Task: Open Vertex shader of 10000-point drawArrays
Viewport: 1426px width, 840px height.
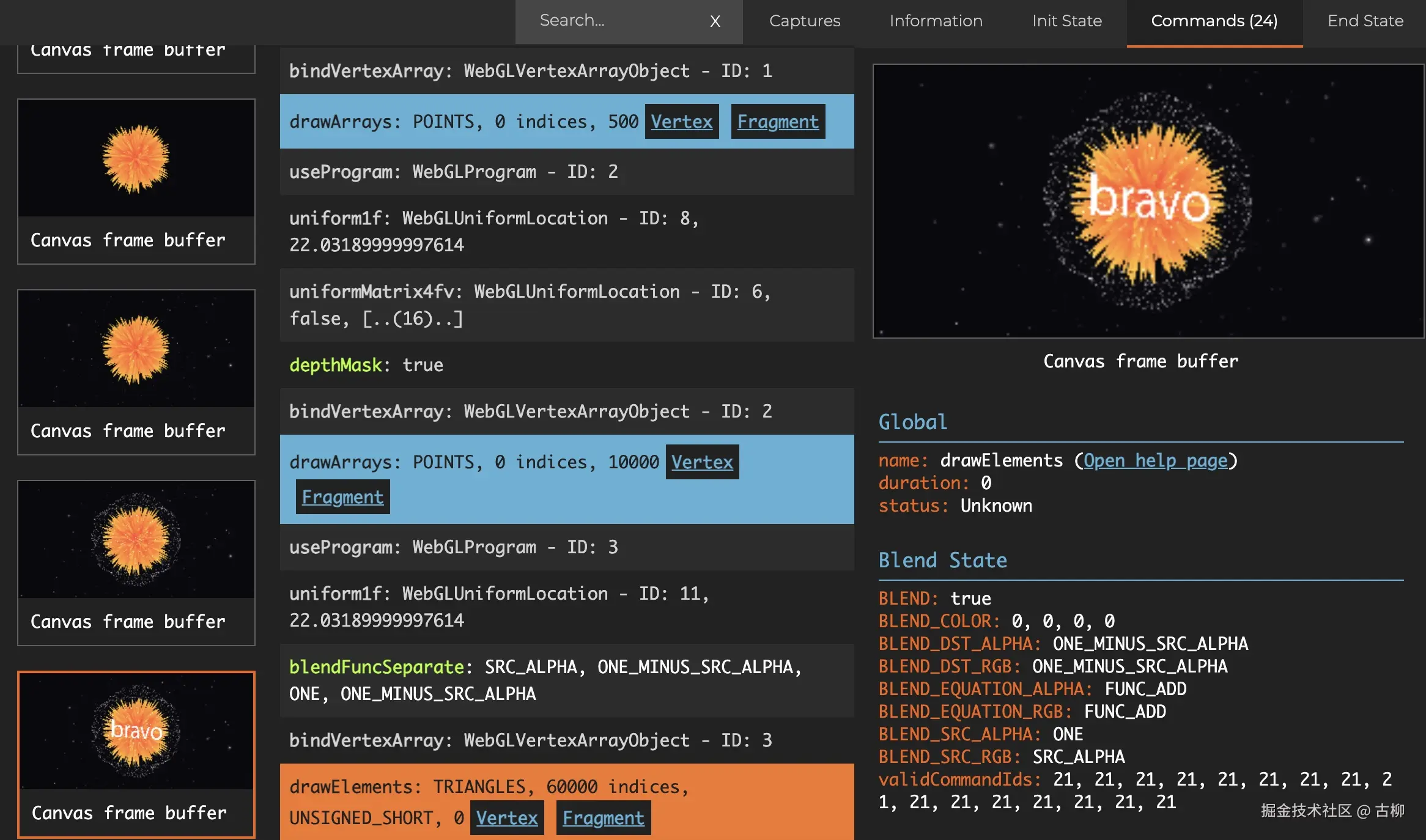Action: [x=701, y=462]
